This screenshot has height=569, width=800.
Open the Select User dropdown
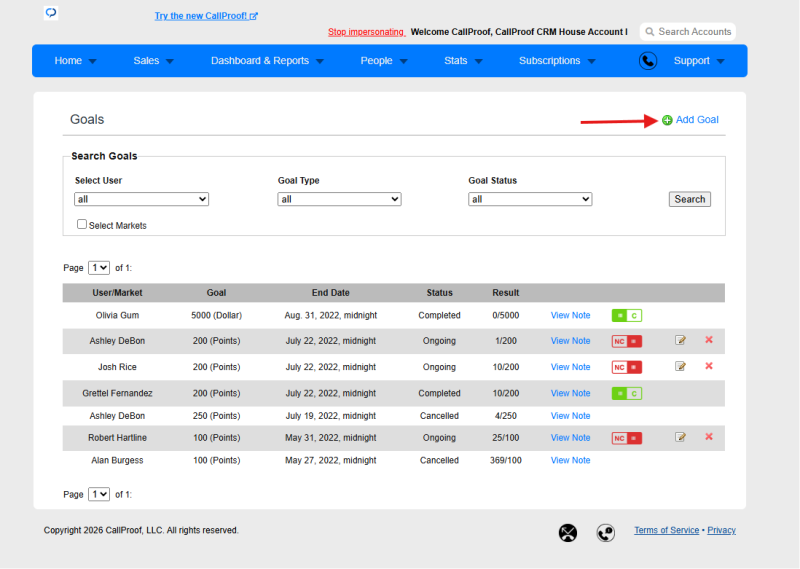pyautogui.click(x=141, y=199)
